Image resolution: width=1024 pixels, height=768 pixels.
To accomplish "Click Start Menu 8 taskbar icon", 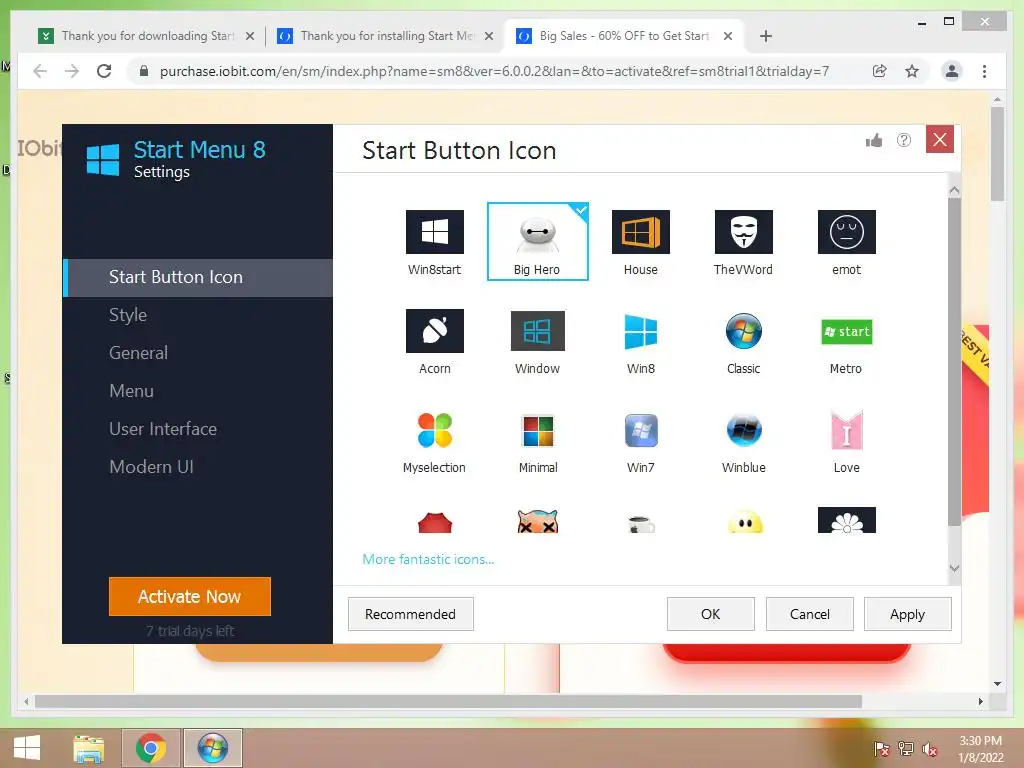I will click(x=213, y=748).
